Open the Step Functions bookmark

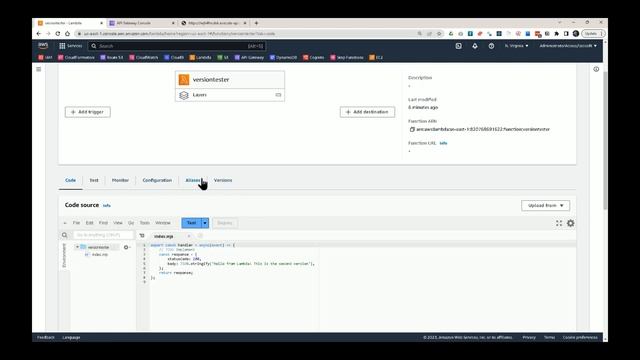click(347, 58)
